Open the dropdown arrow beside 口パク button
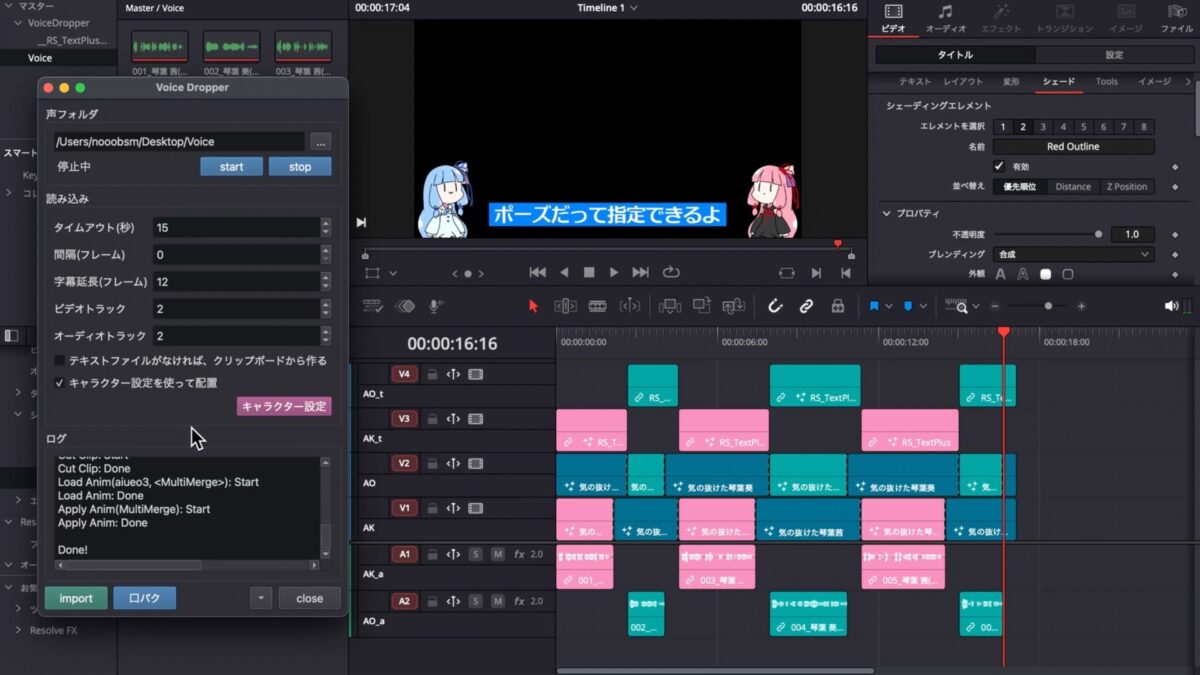Image resolution: width=1200 pixels, height=675 pixels. 260,598
